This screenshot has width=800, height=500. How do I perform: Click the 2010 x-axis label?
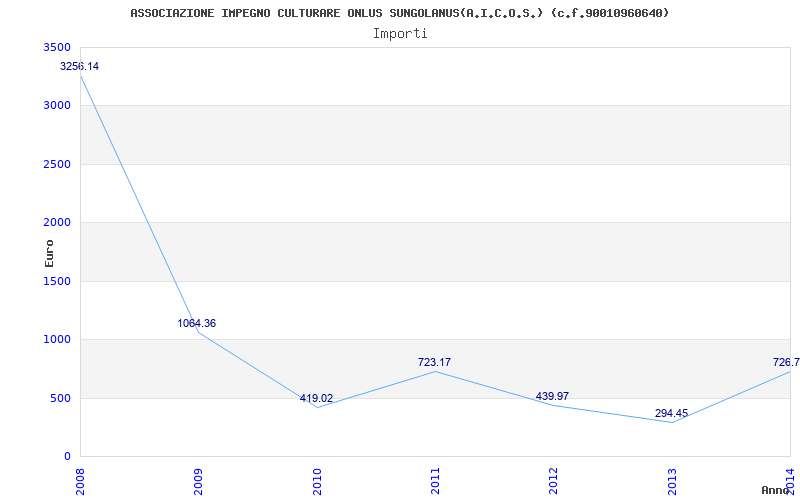click(x=316, y=481)
